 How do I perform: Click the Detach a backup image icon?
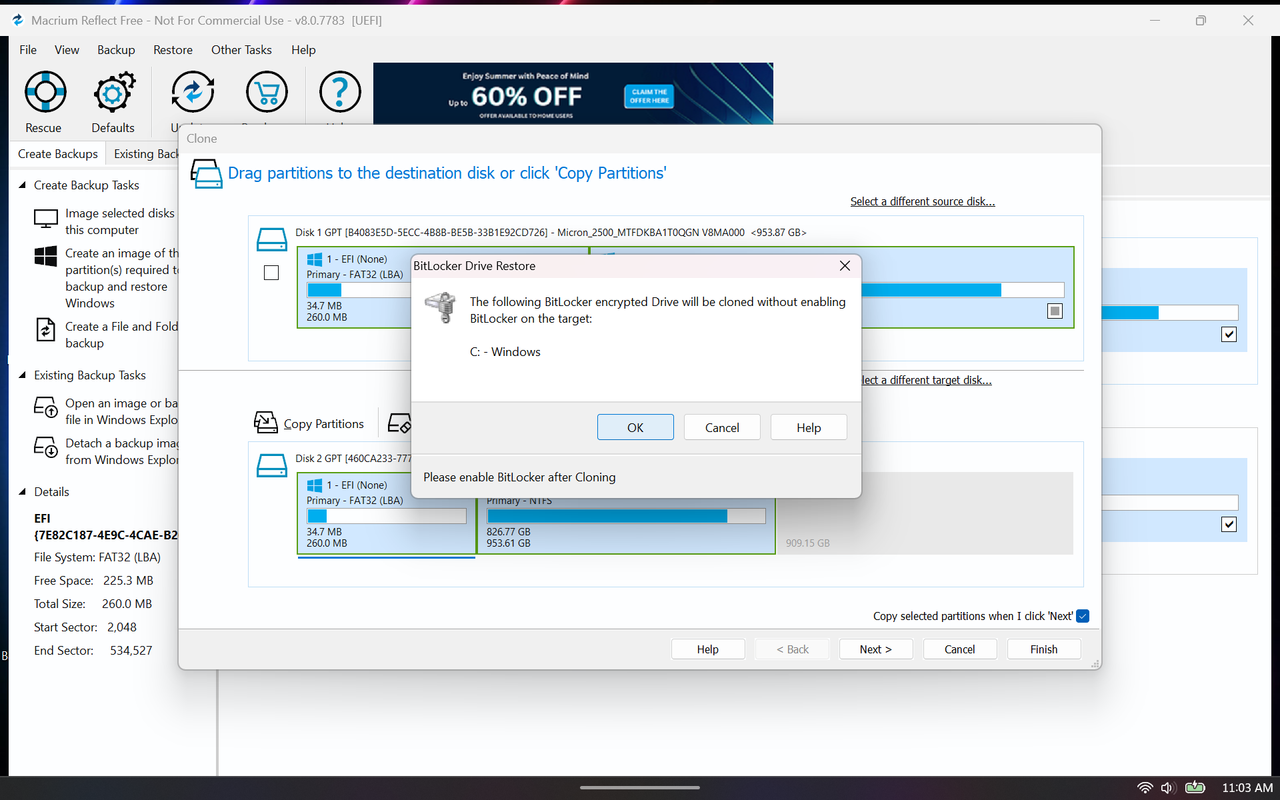coord(46,448)
